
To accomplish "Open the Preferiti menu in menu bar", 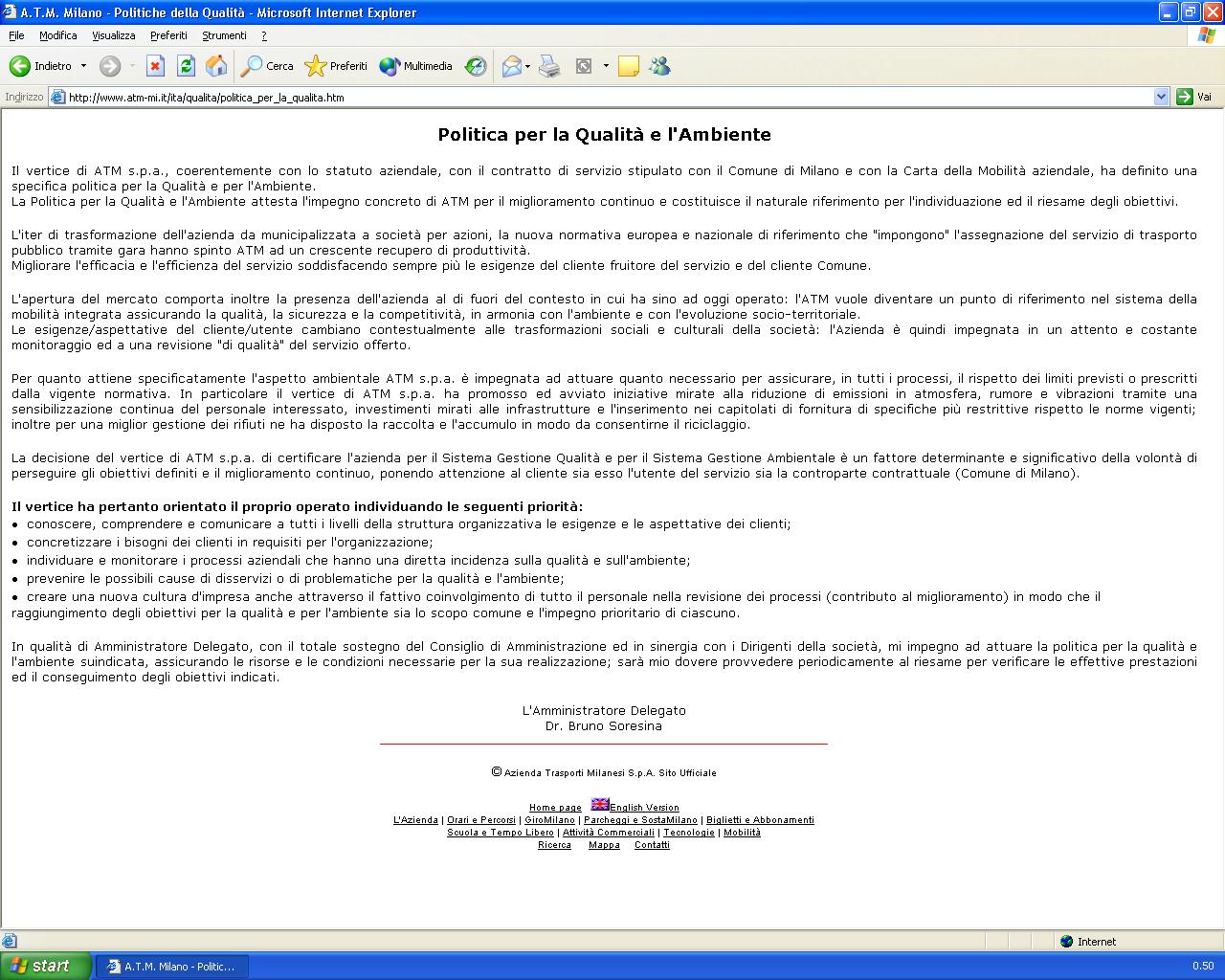I will [x=168, y=35].
